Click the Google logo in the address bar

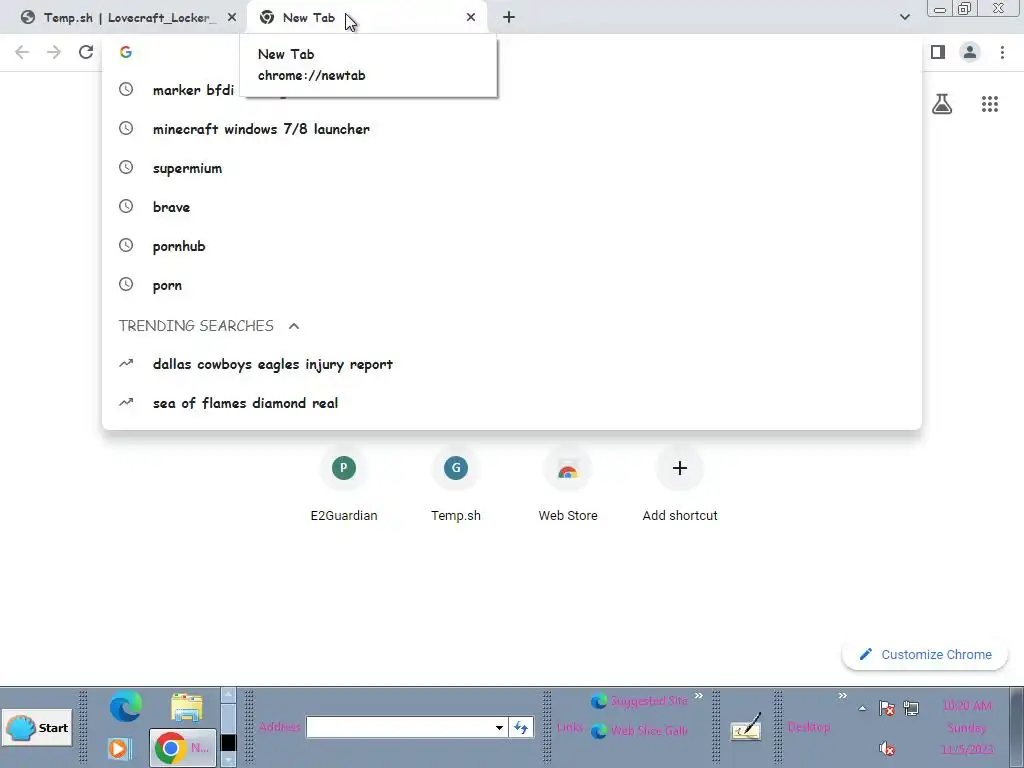126,52
